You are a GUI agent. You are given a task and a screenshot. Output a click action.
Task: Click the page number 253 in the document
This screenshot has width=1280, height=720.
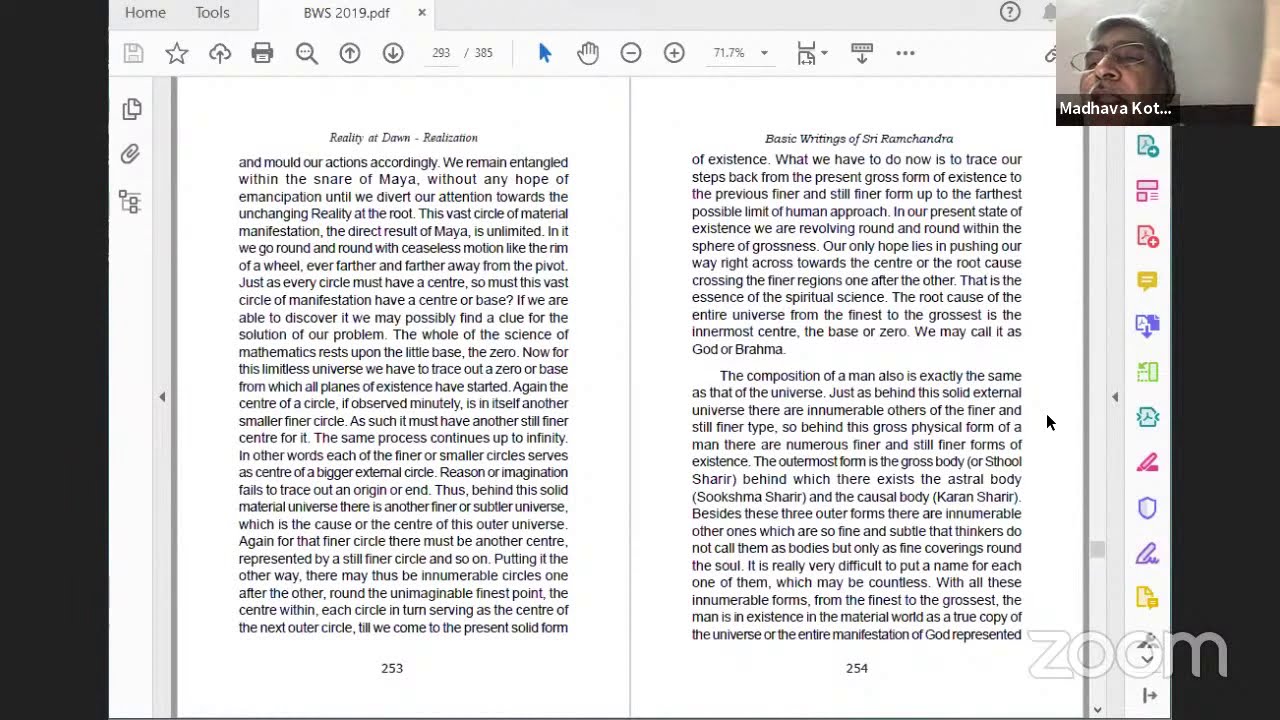point(392,668)
